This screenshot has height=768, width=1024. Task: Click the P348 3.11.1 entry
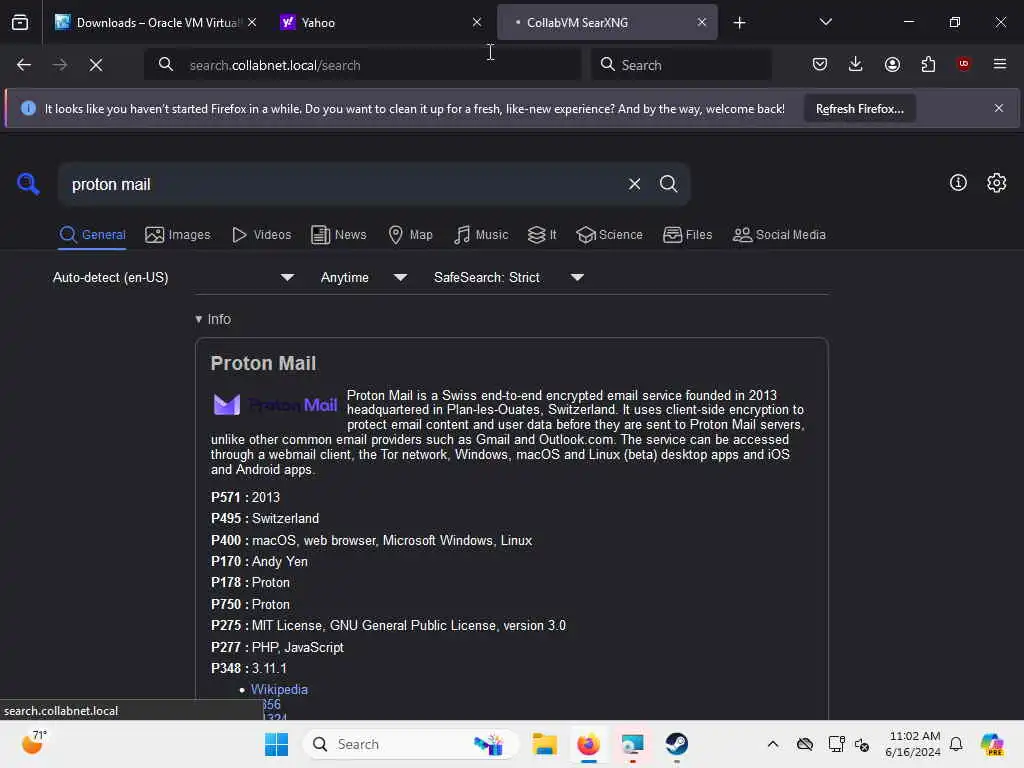click(249, 668)
